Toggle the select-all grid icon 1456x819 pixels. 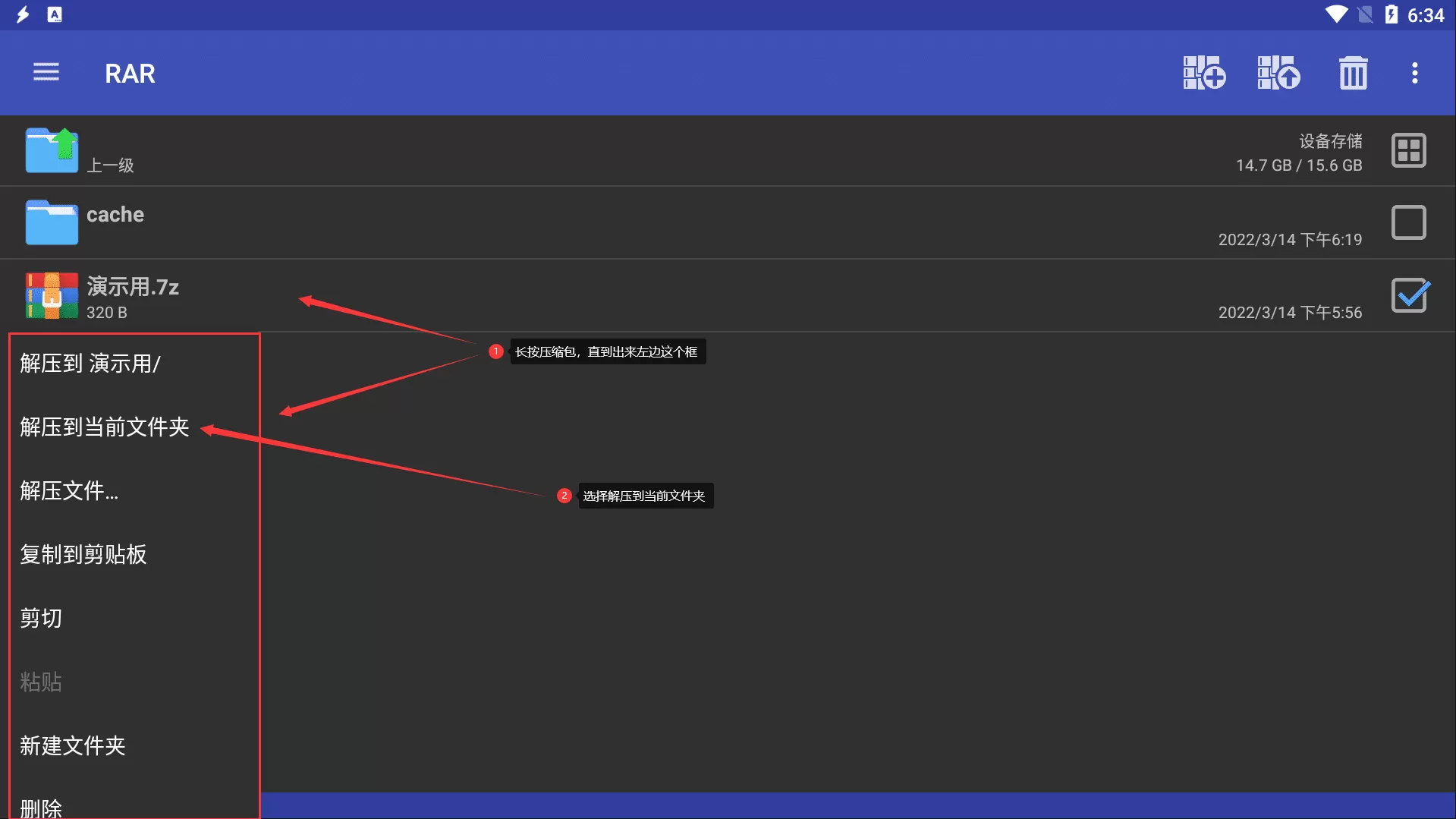[x=1408, y=150]
